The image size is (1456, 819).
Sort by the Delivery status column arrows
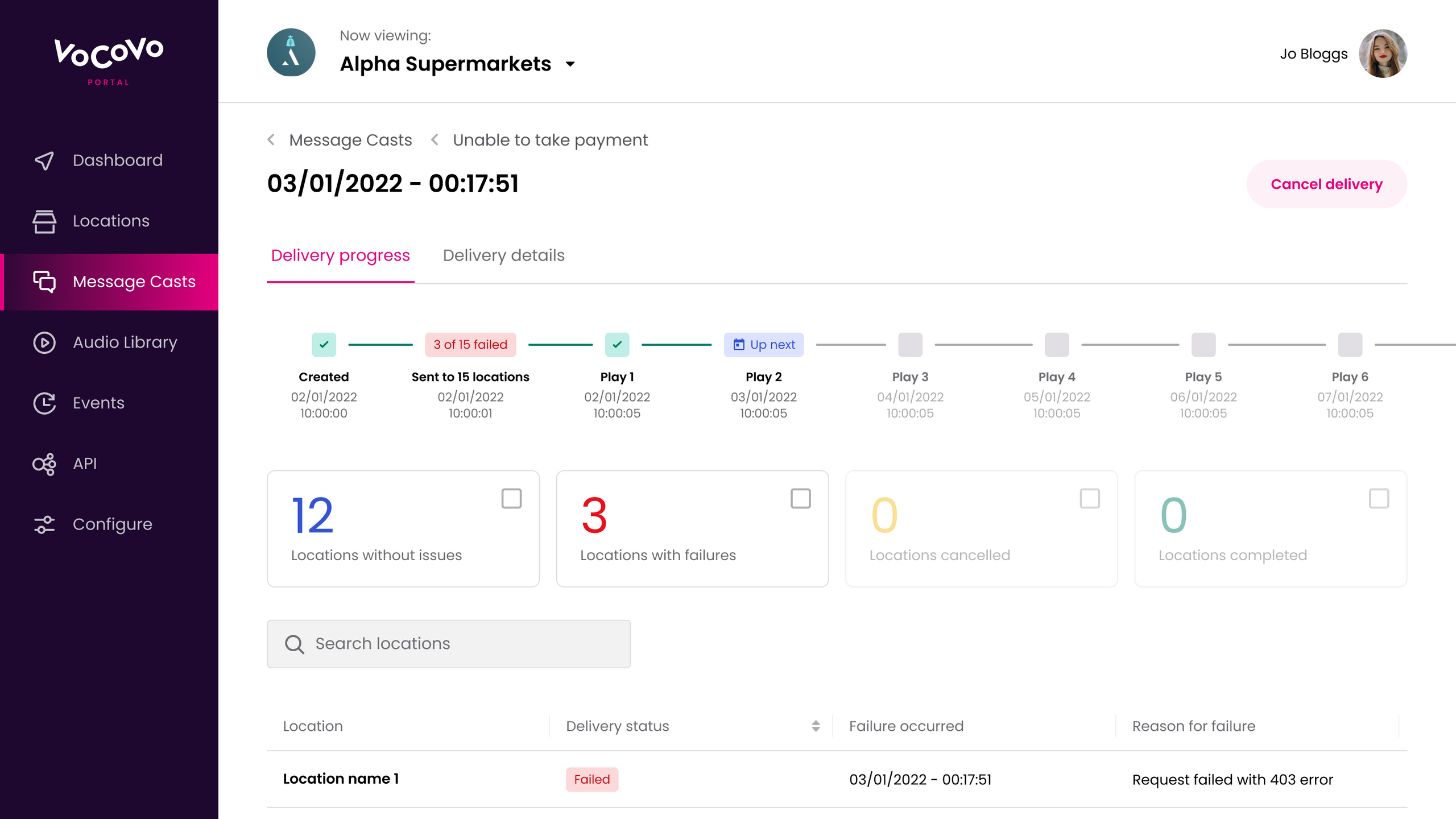click(816, 726)
